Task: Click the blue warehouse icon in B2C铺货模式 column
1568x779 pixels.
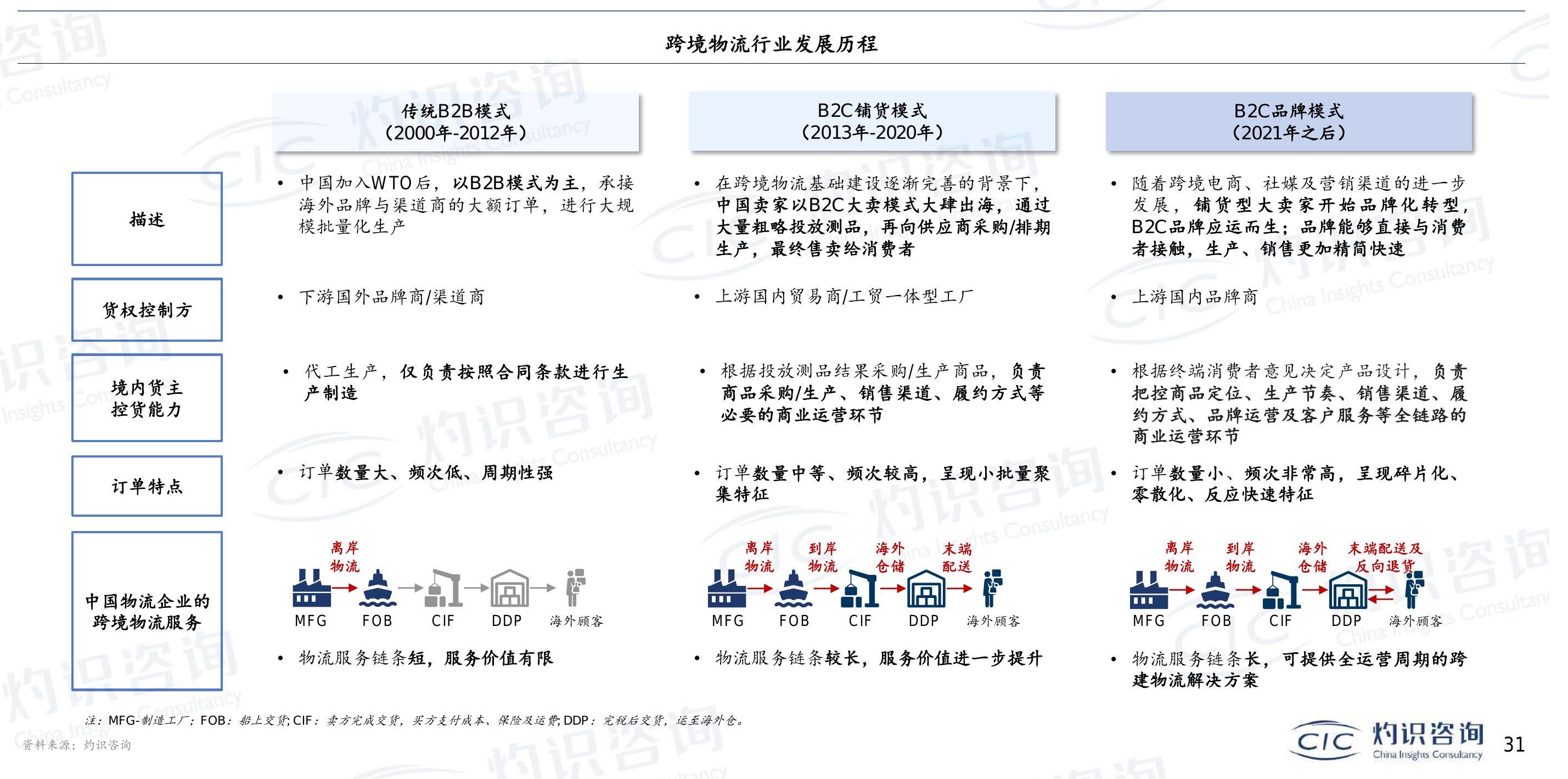Action: [926, 588]
